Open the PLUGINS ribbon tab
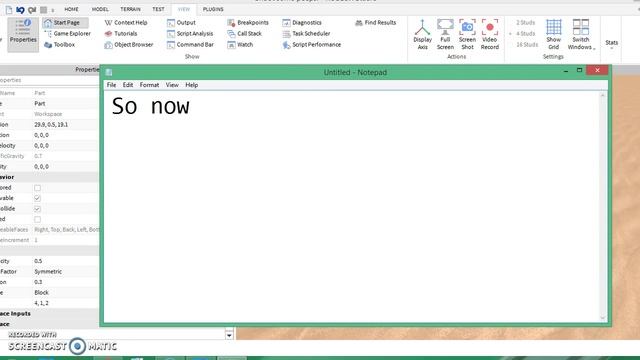This screenshot has width=640, height=360. tap(213, 9)
